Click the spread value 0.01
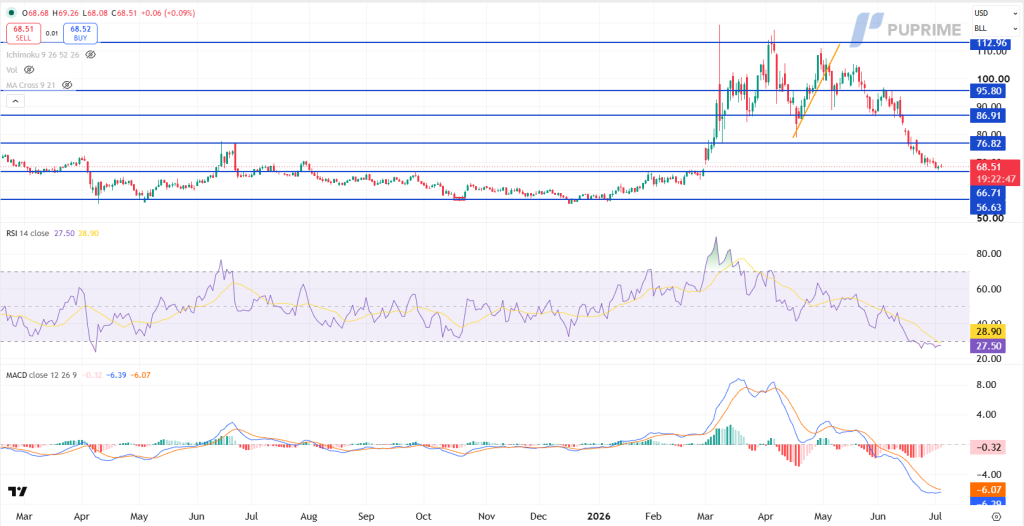Viewport: 1024px width, 526px height. point(53,33)
